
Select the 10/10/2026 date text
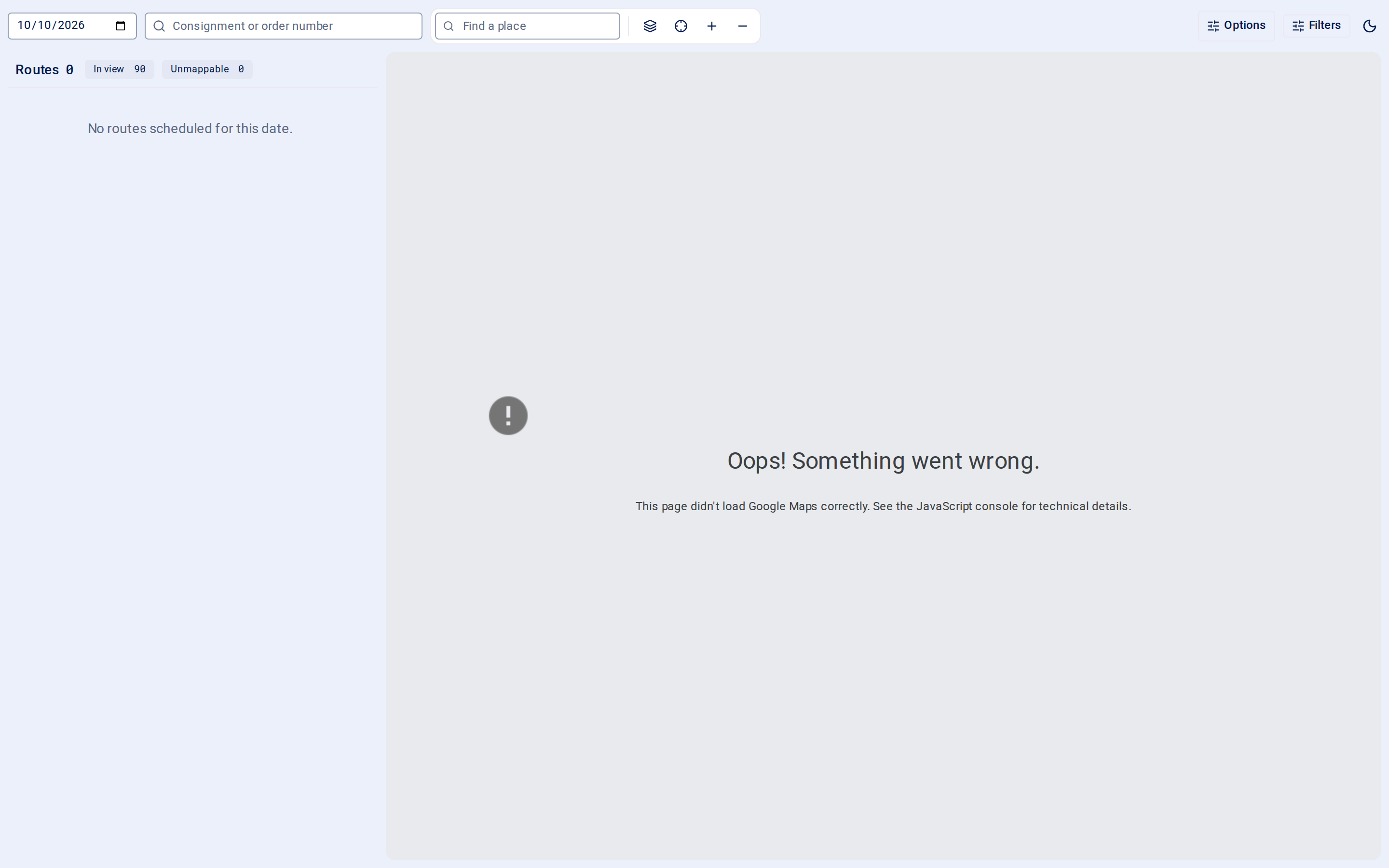[51, 25]
